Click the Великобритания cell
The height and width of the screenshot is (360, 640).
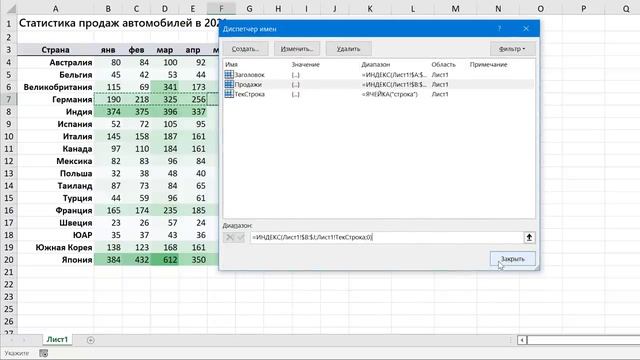tap(56, 87)
